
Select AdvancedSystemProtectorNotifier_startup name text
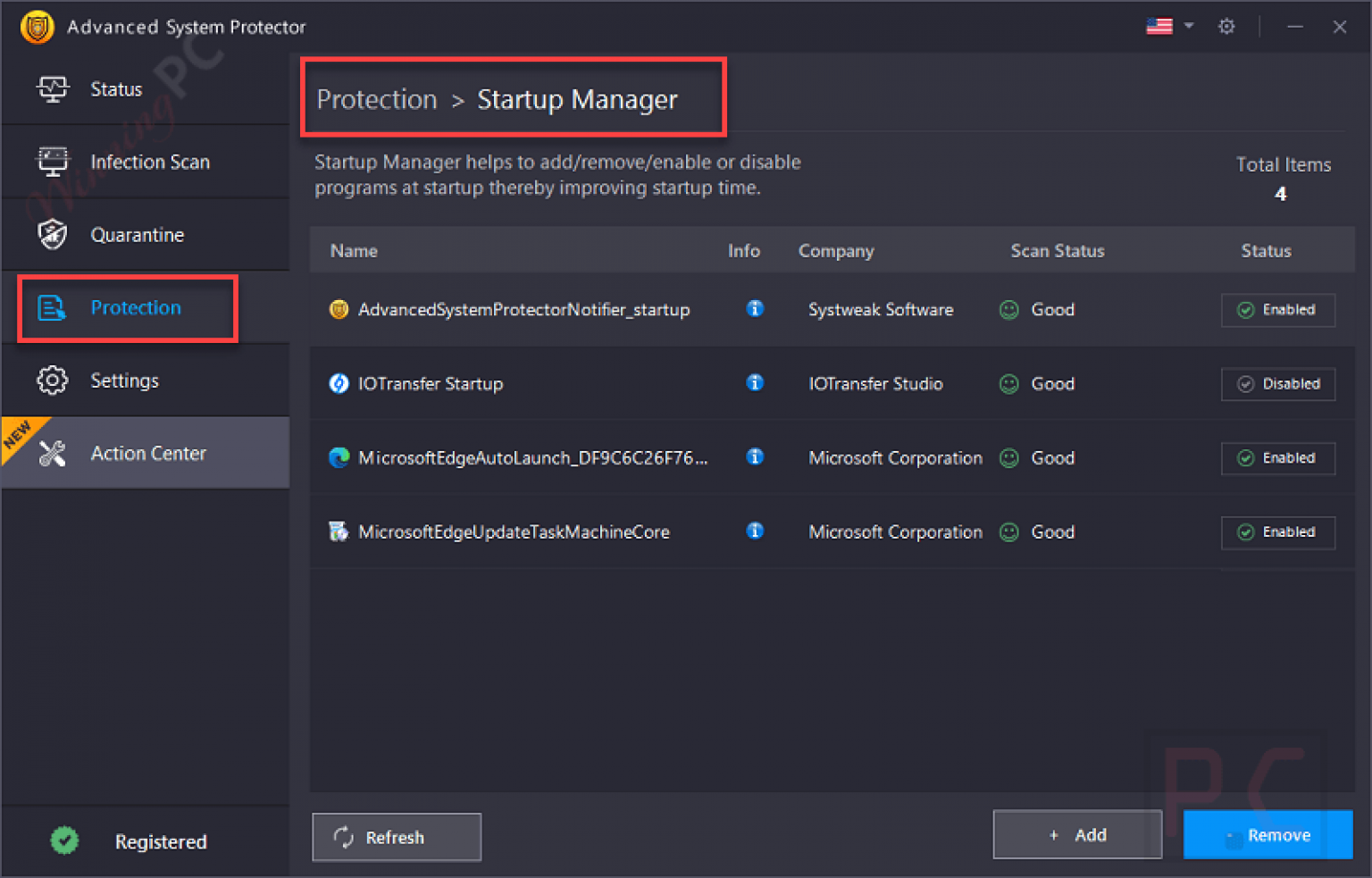(524, 310)
